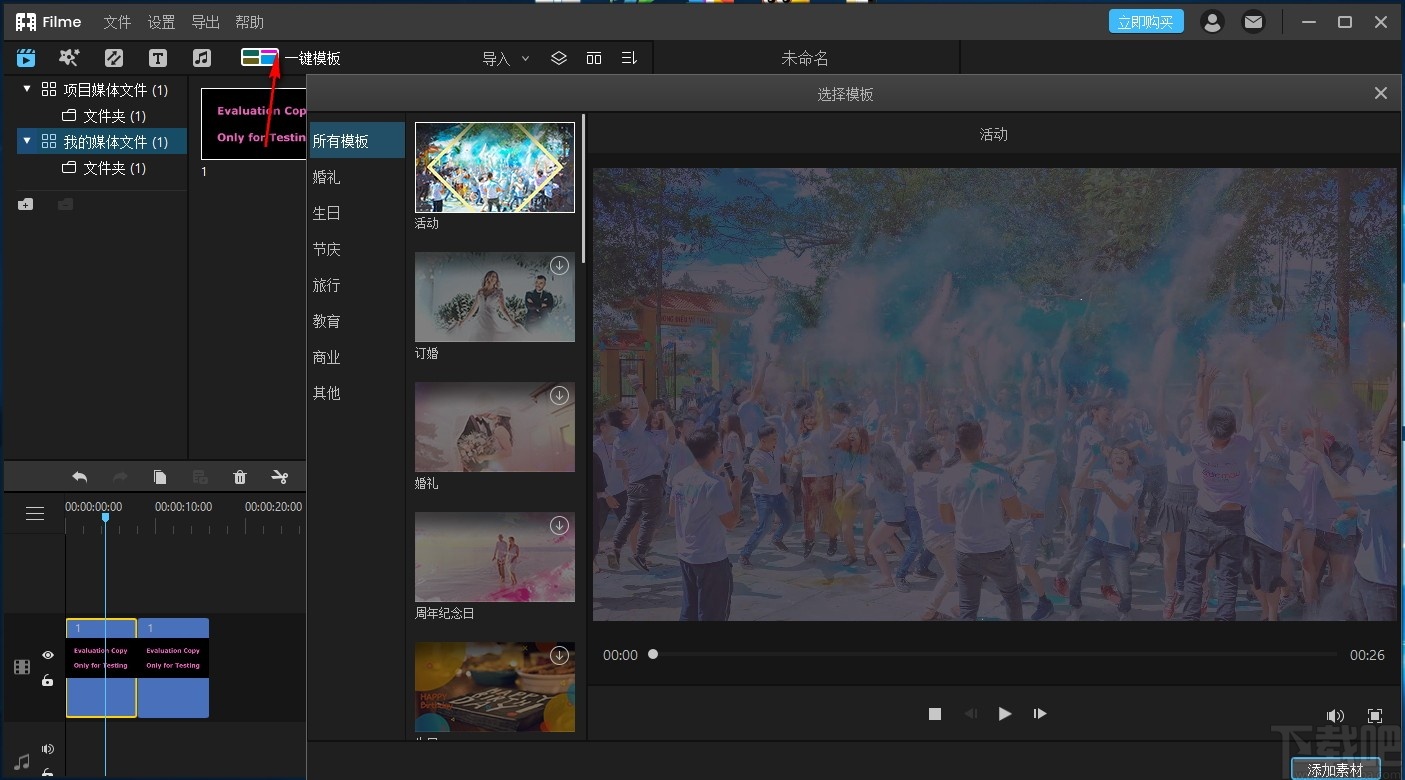
Task: Click the 立即购买 purchase button
Action: (x=1146, y=21)
